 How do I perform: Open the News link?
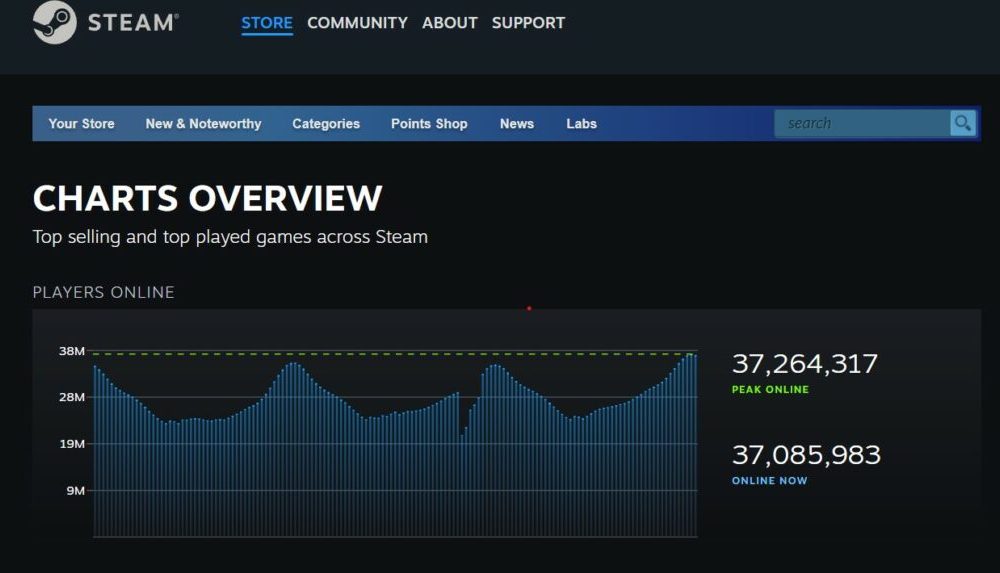coord(517,124)
